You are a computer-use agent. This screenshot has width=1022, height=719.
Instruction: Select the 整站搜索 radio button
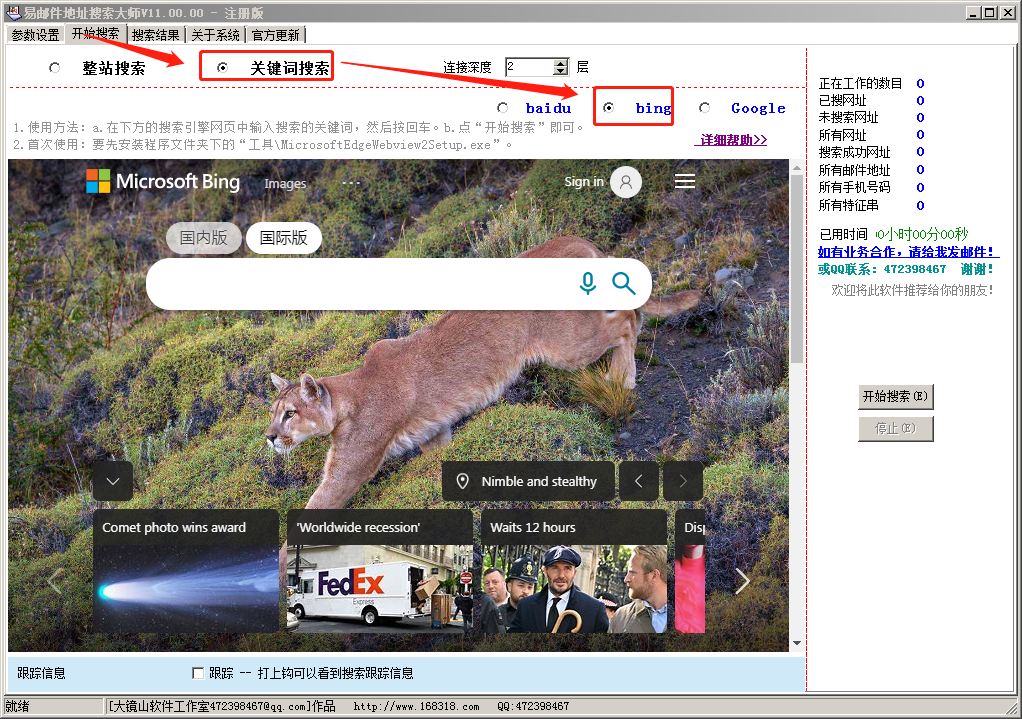point(55,67)
